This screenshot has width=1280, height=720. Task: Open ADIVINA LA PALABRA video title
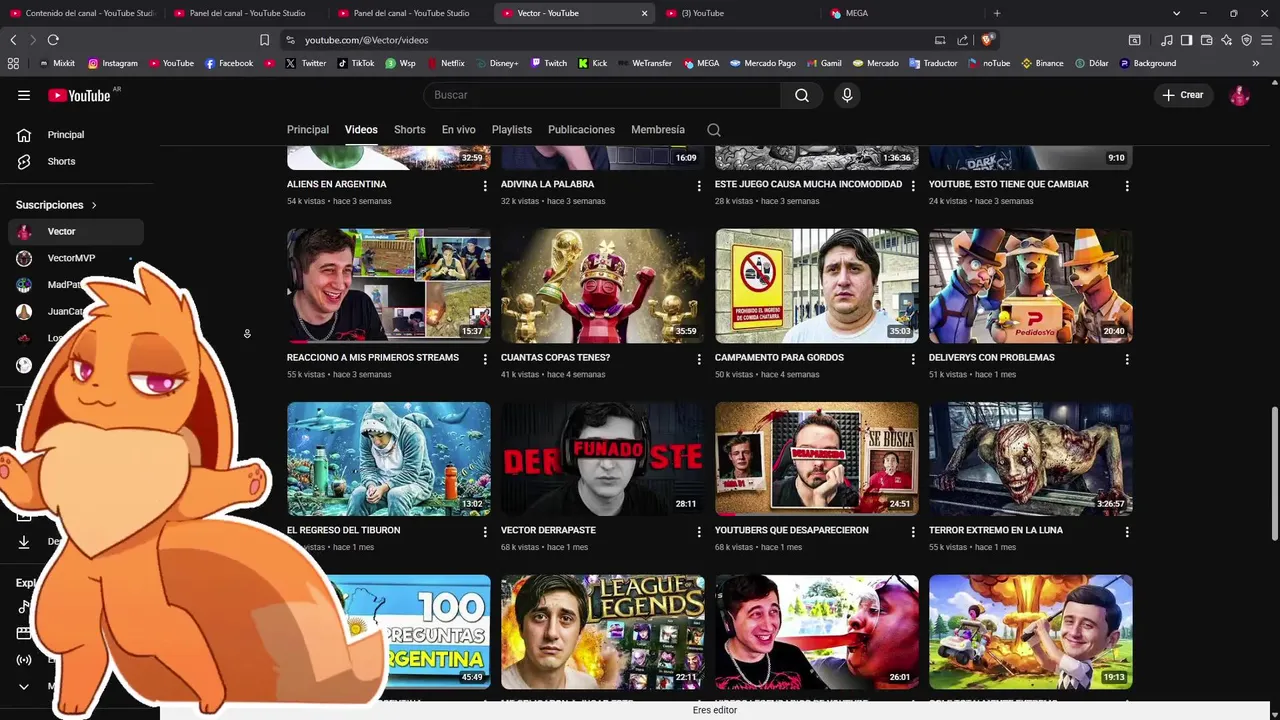pos(548,184)
